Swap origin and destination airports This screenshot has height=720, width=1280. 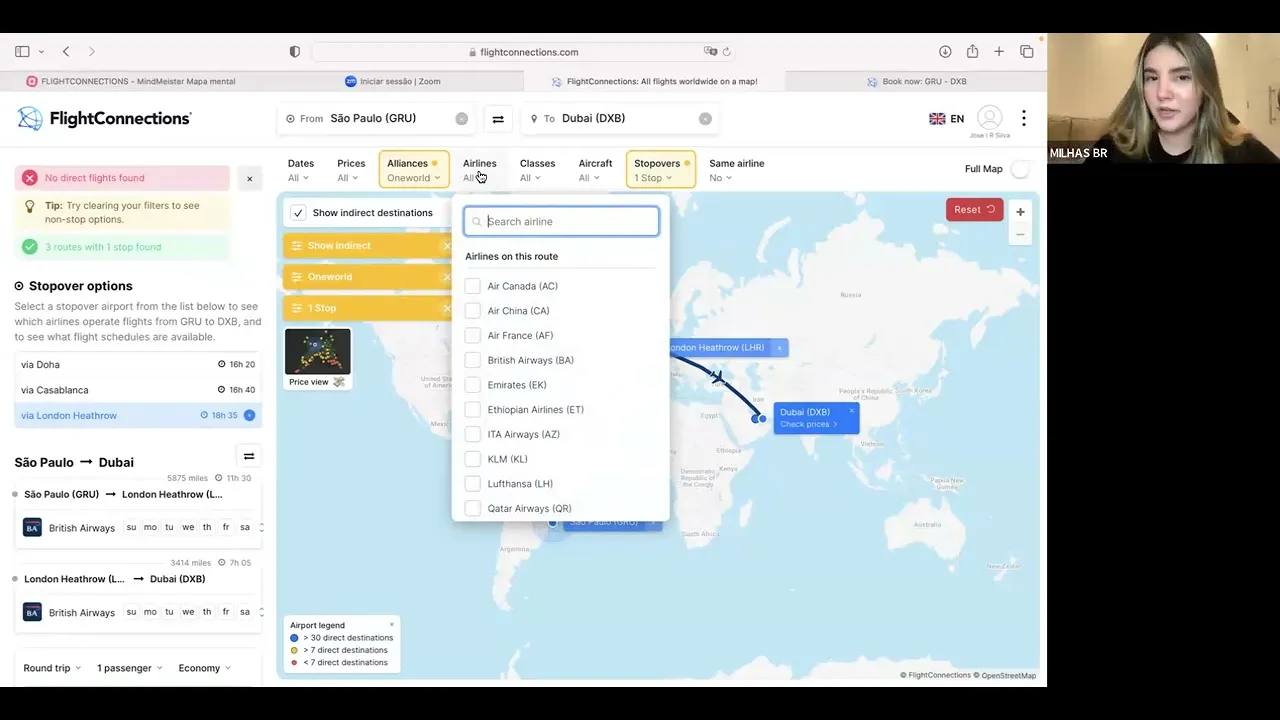click(x=498, y=119)
